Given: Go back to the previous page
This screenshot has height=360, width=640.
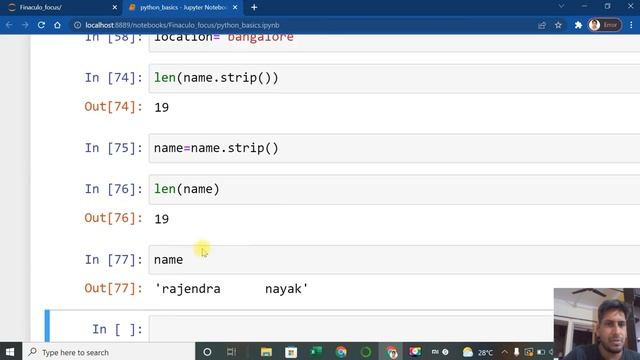Looking at the screenshot, I should [x=9, y=25].
